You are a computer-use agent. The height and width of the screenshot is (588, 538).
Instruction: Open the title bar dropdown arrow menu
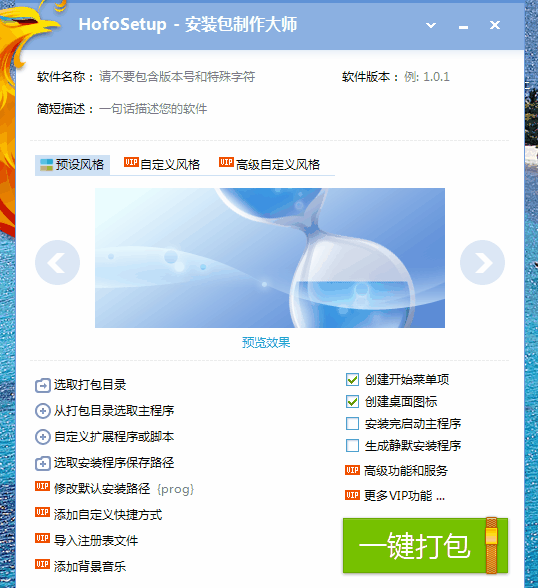point(431,26)
